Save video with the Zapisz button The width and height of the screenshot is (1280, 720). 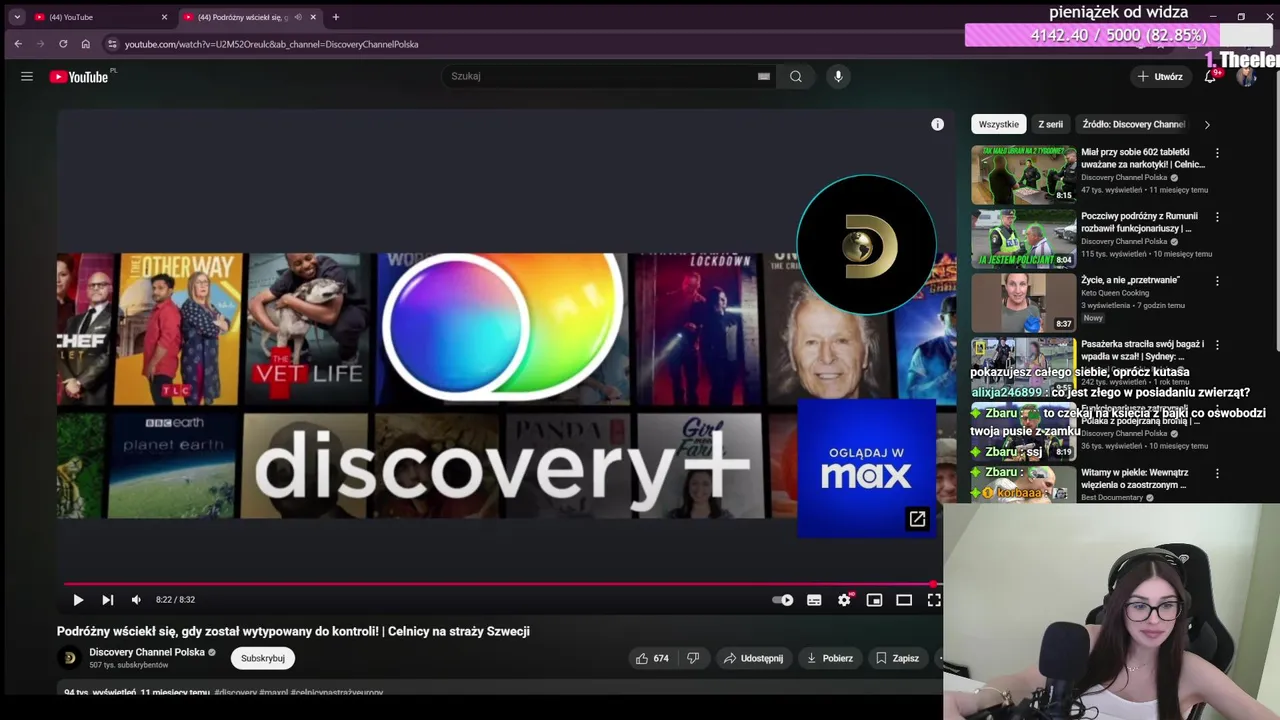[897, 658]
